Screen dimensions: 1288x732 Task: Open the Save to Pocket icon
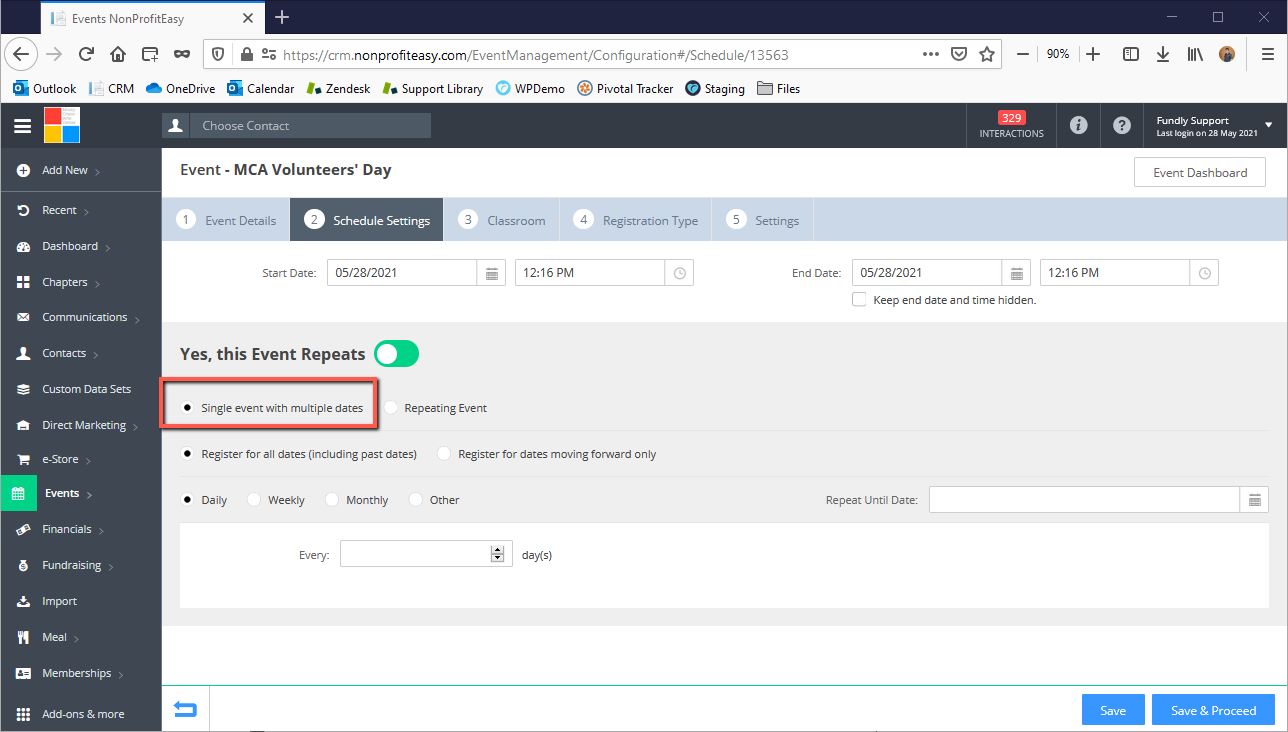(x=958, y=54)
